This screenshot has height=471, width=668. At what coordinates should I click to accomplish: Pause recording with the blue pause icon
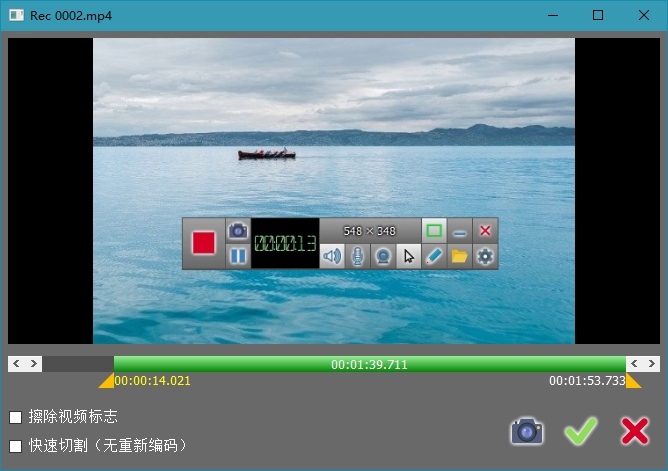238,256
